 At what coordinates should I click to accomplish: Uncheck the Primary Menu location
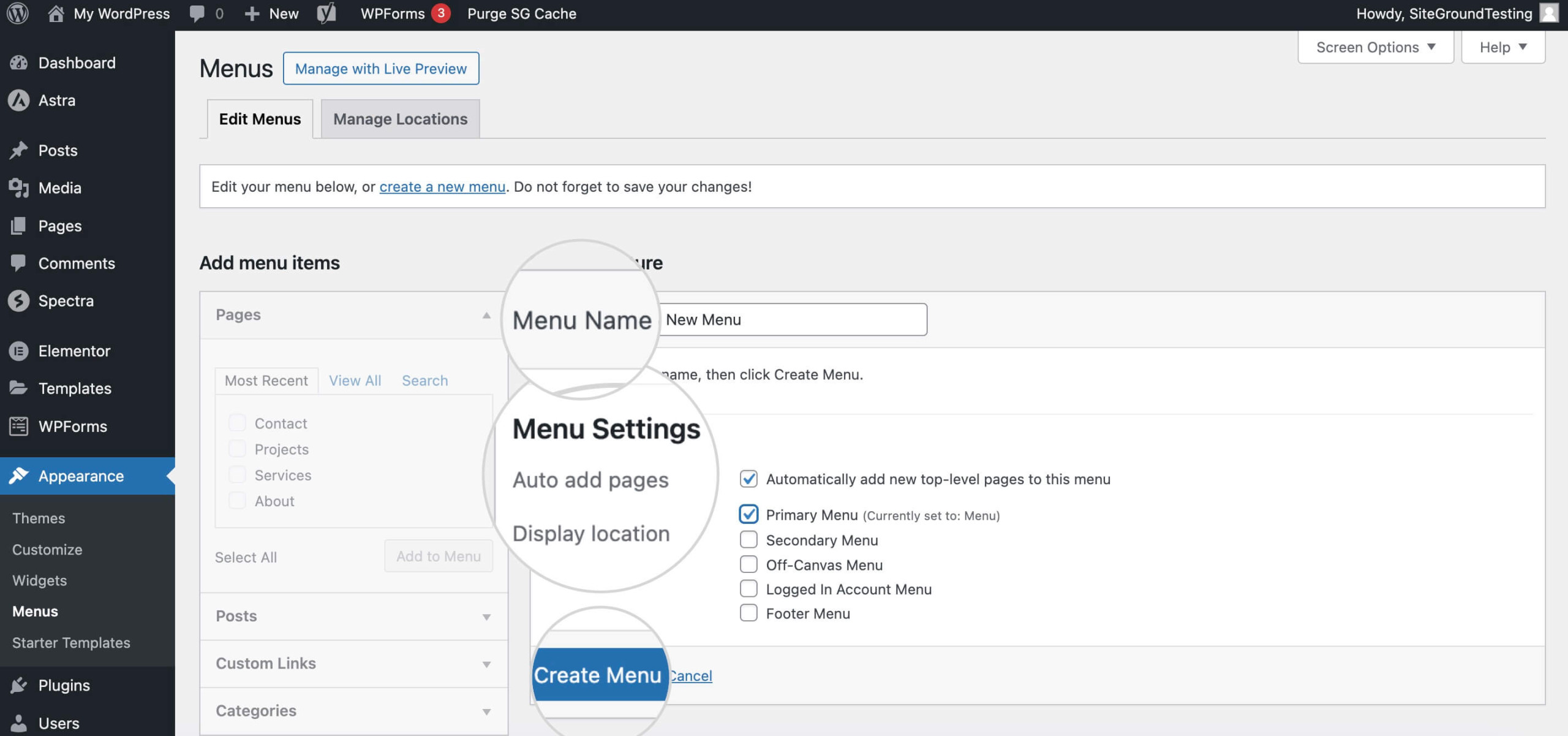point(748,514)
